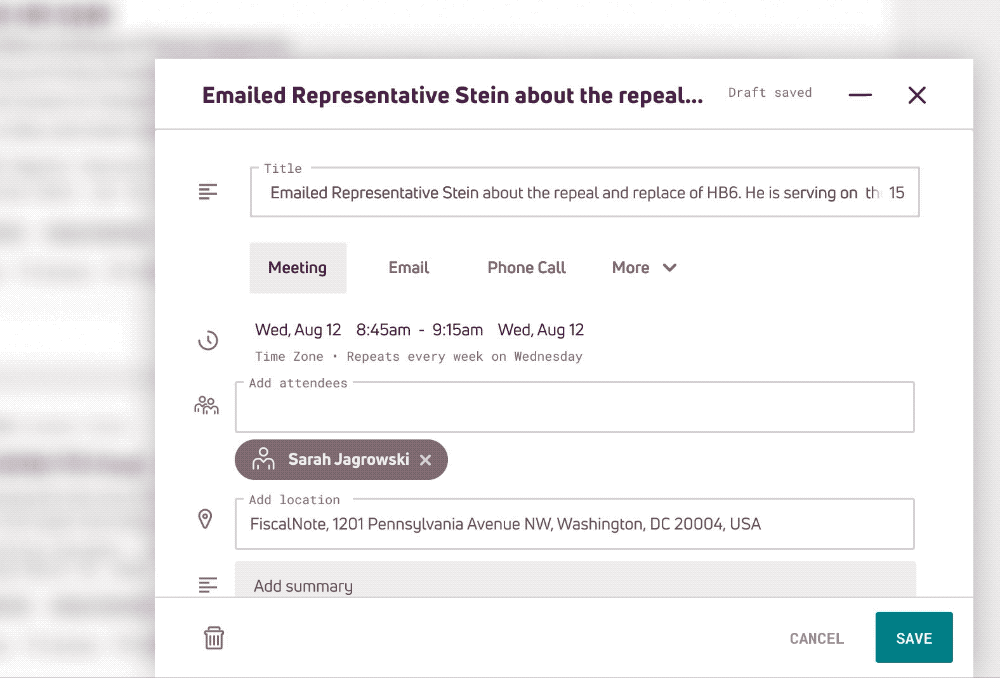Image resolution: width=1000 pixels, height=678 pixels.
Task: Open the start time 8:45am picker
Action: tap(383, 330)
